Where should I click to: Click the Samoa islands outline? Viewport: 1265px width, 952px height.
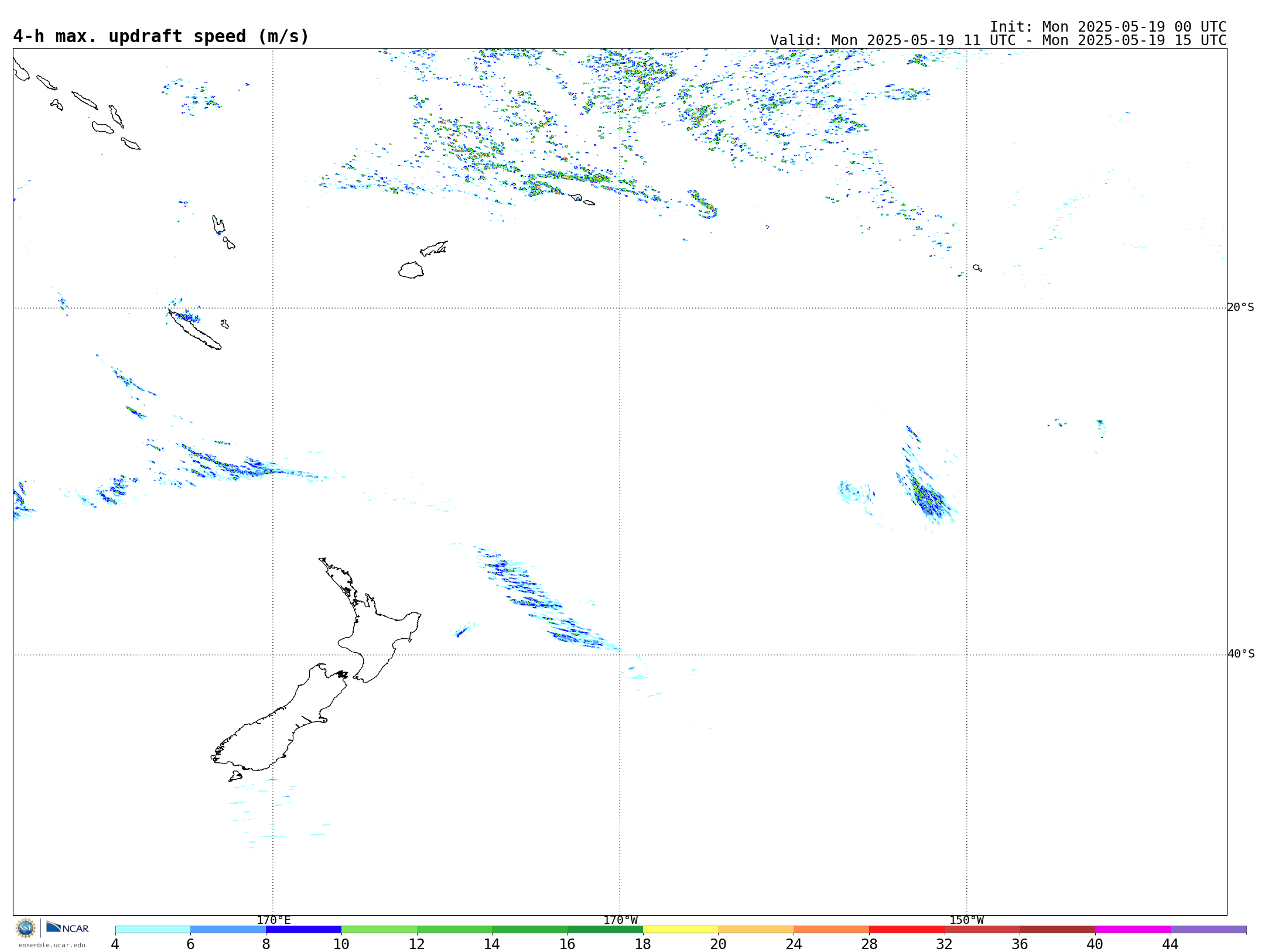point(583,200)
